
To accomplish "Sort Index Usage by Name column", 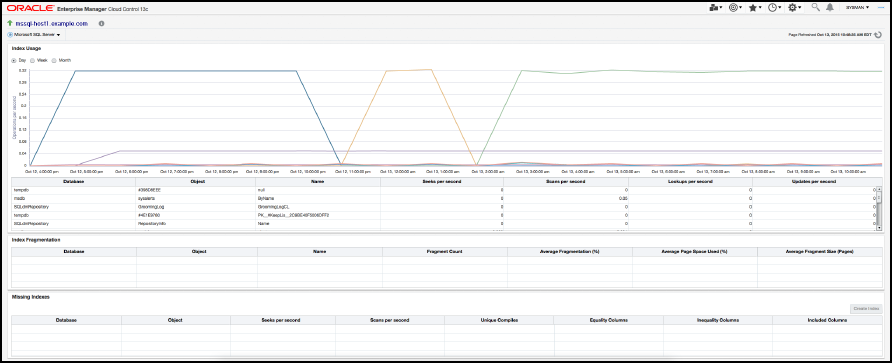I will (x=318, y=181).
